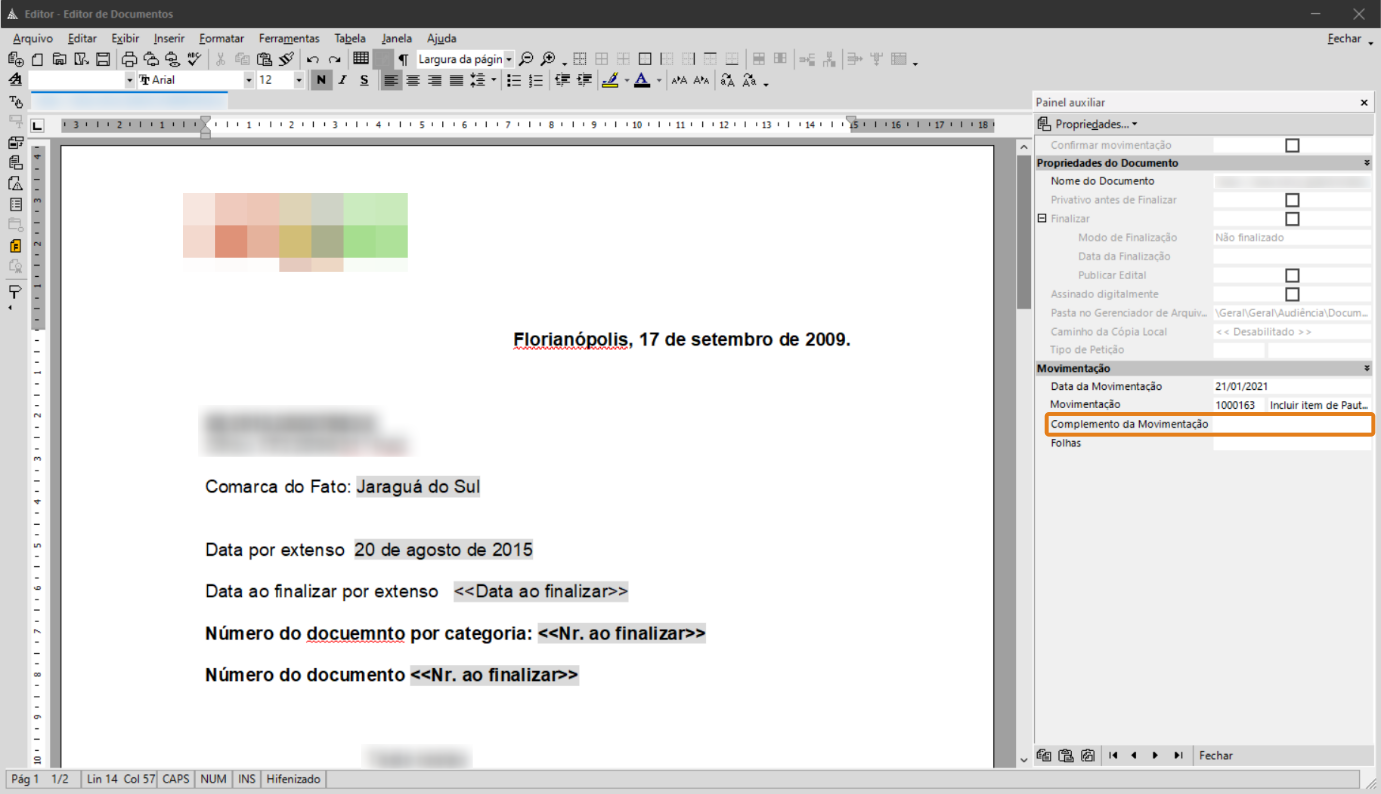Run the ABC spell check tool

tap(195, 59)
